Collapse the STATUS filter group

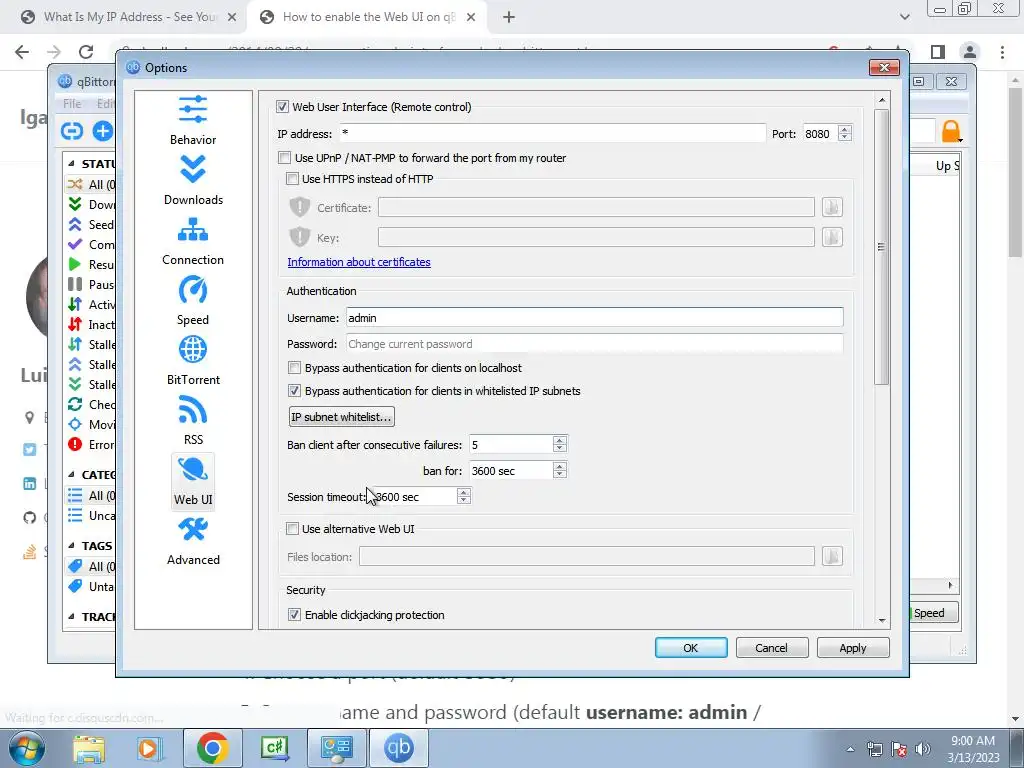coord(71,163)
